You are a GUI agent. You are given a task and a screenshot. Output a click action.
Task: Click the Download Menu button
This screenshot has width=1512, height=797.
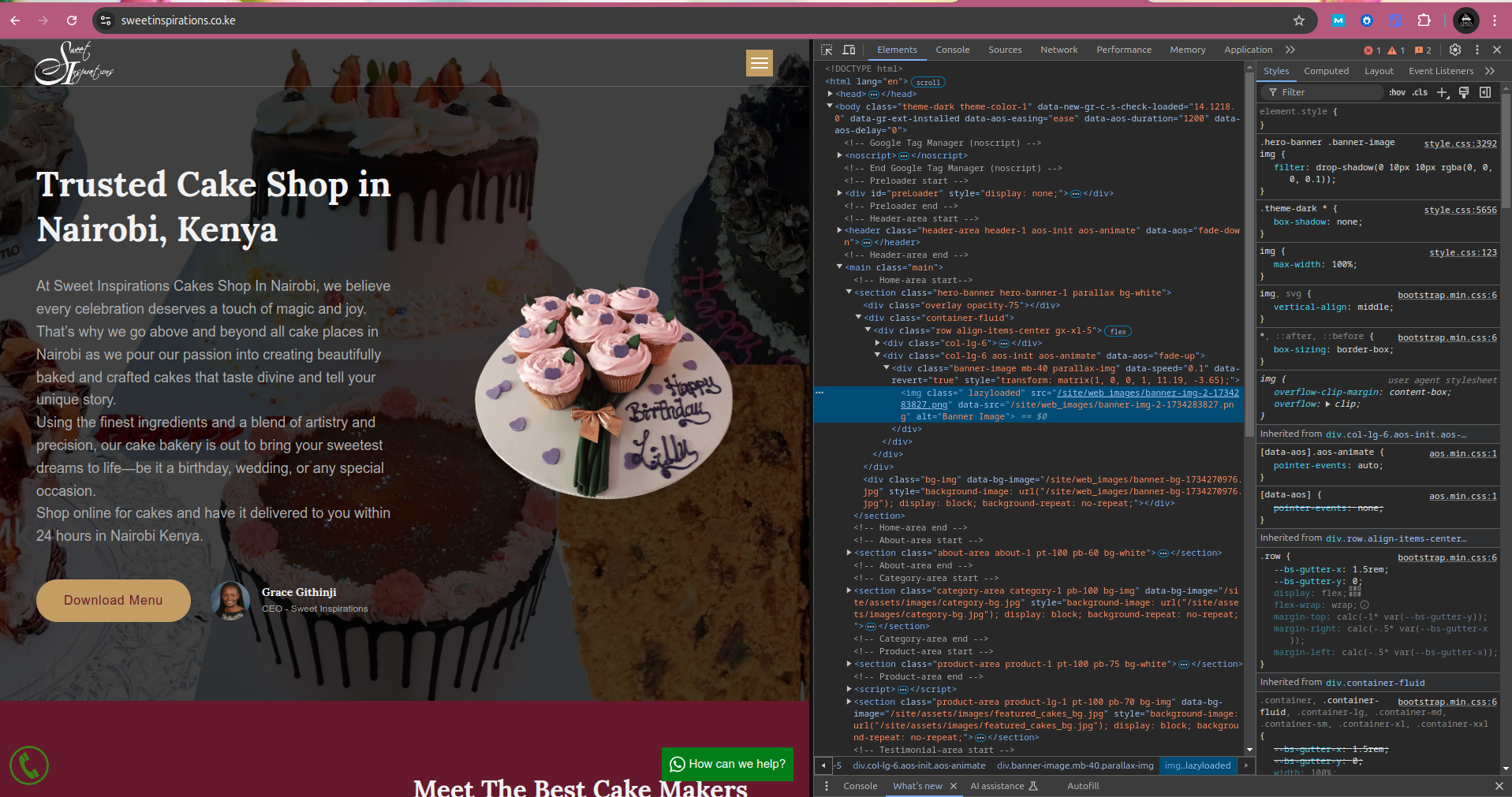click(x=113, y=600)
